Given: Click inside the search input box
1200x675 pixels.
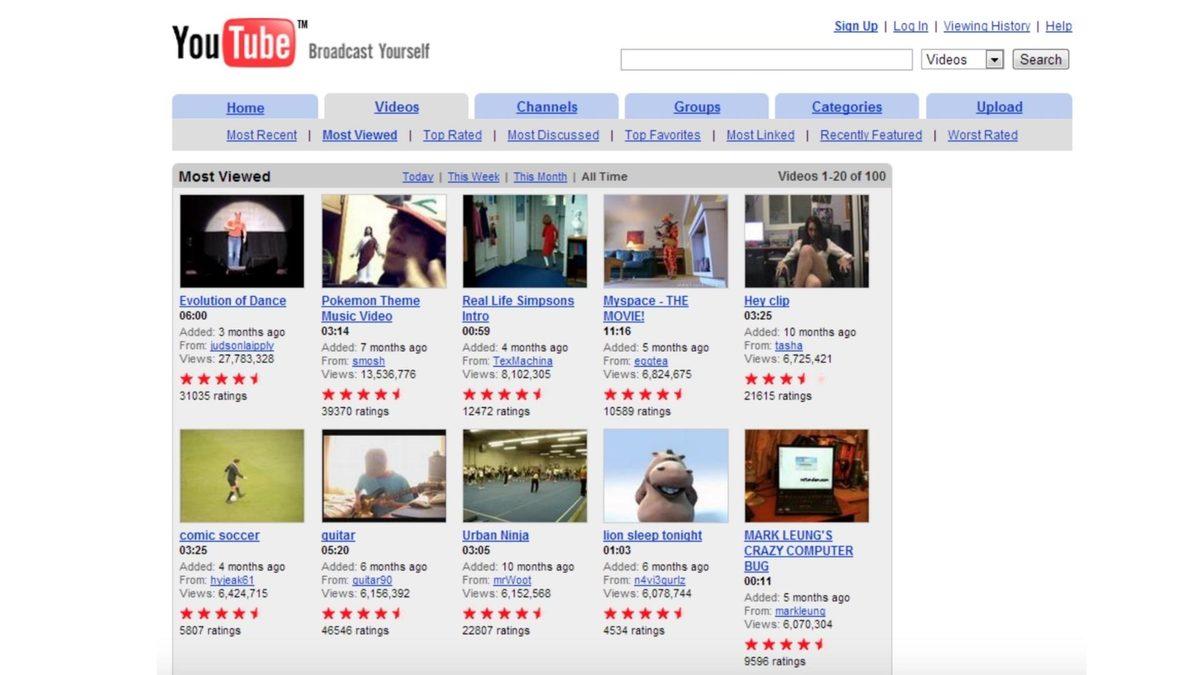Looking at the screenshot, I should pyautogui.click(x=765, y=59).
